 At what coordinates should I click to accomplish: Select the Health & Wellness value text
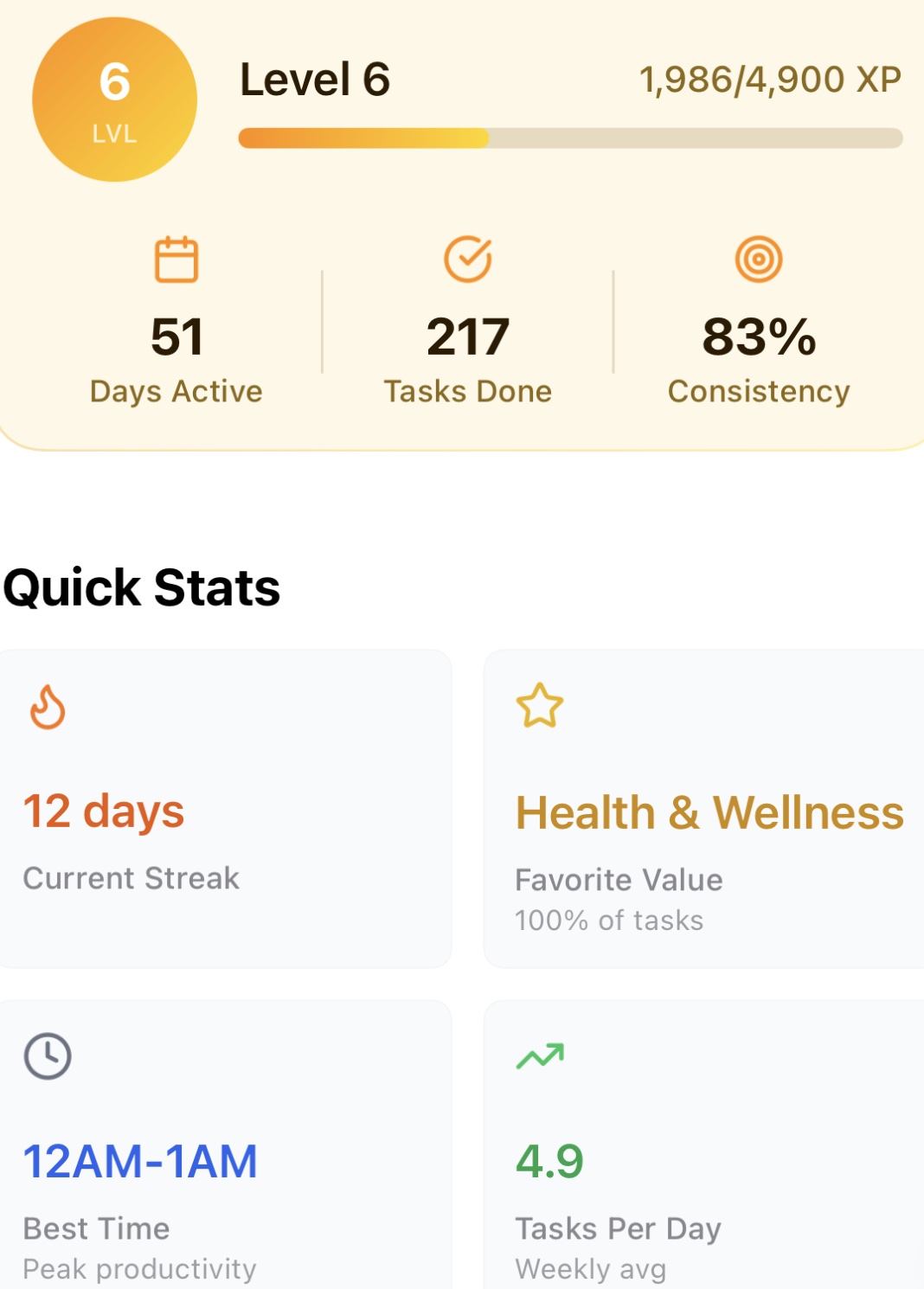709,813
